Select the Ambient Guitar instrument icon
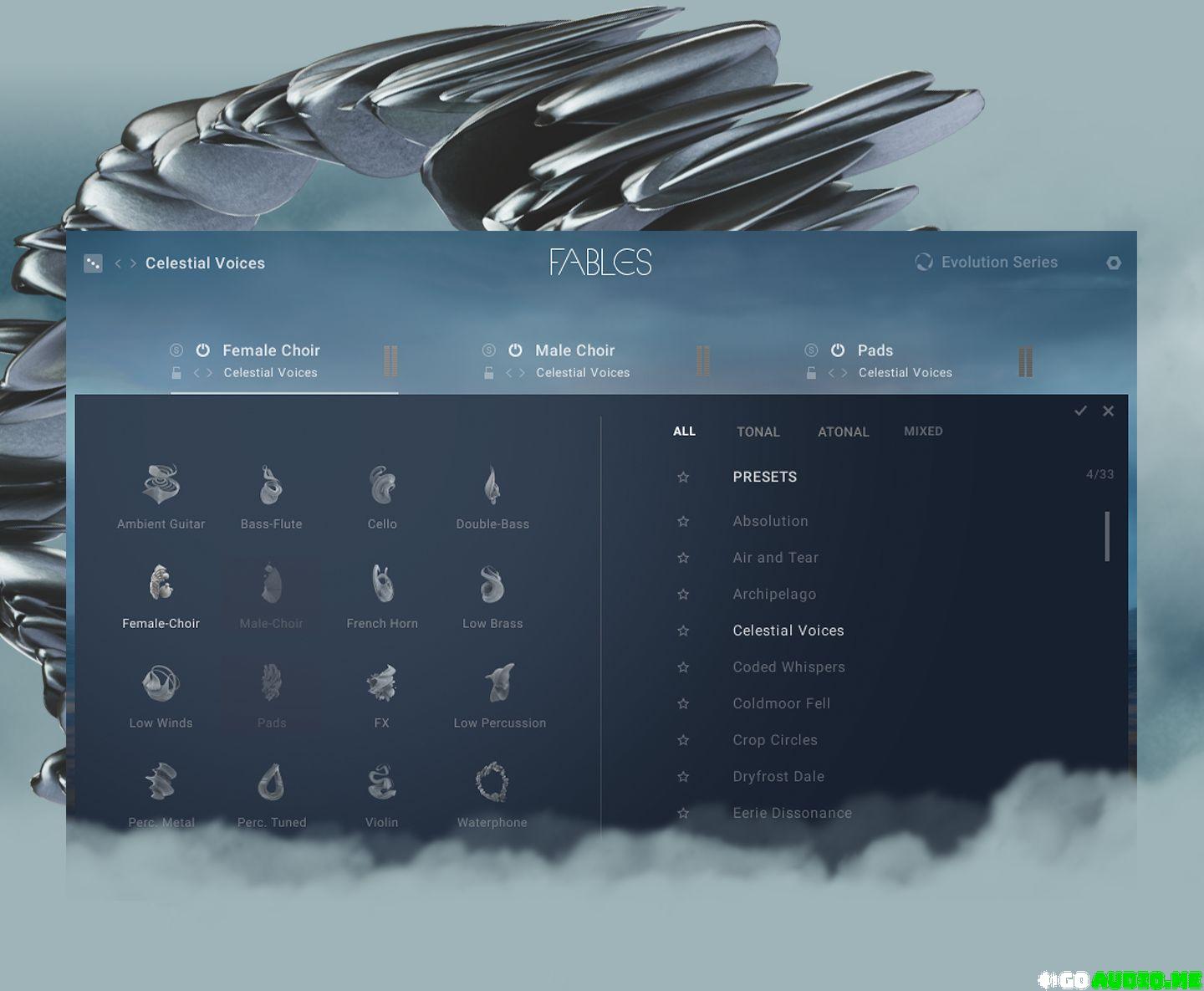1204x991 pixels. [x=161, y=485]
